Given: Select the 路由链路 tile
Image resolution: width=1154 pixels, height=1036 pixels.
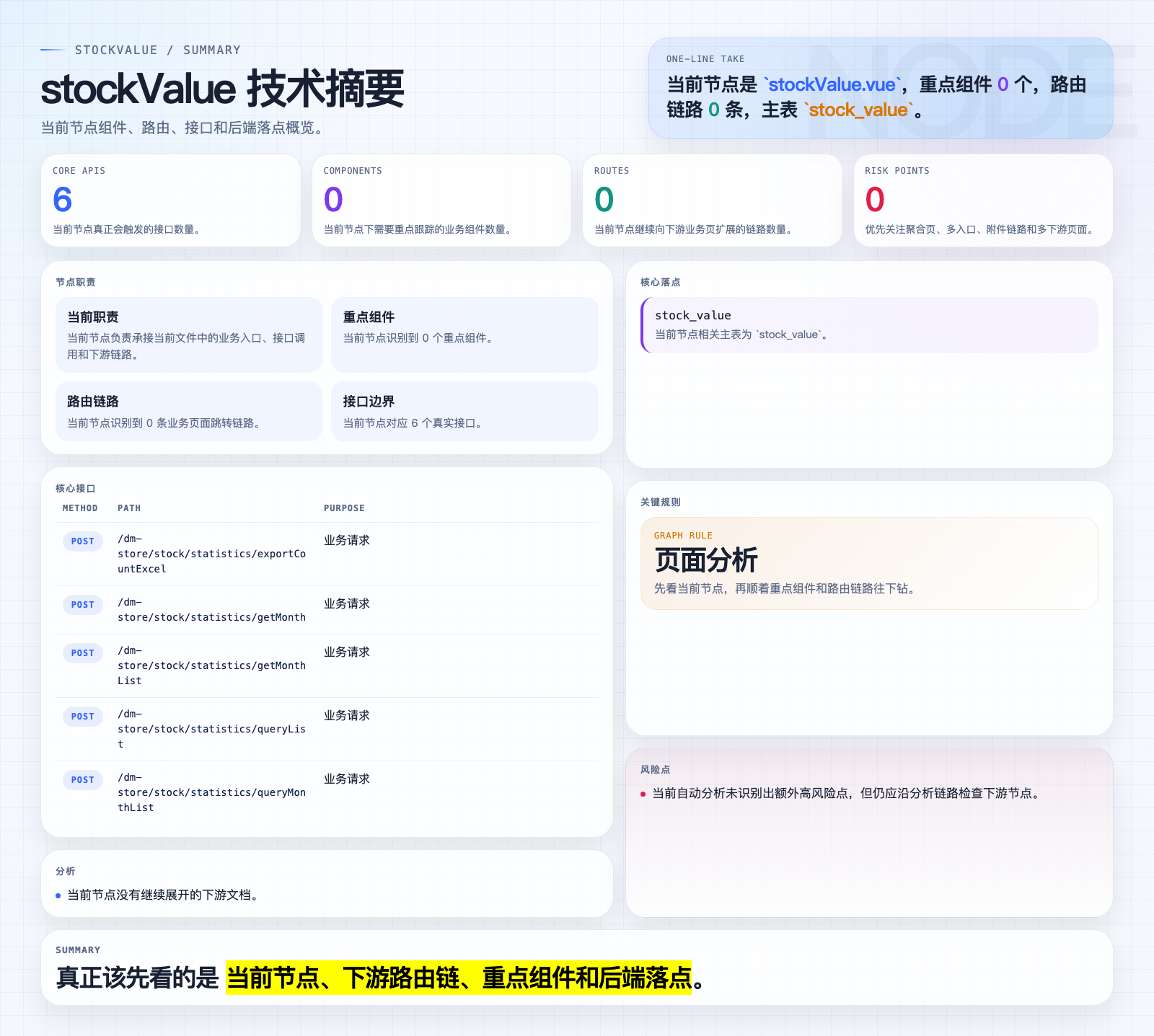Looking at the screenshot, I should pyautogui.click(x=189, y=411).
